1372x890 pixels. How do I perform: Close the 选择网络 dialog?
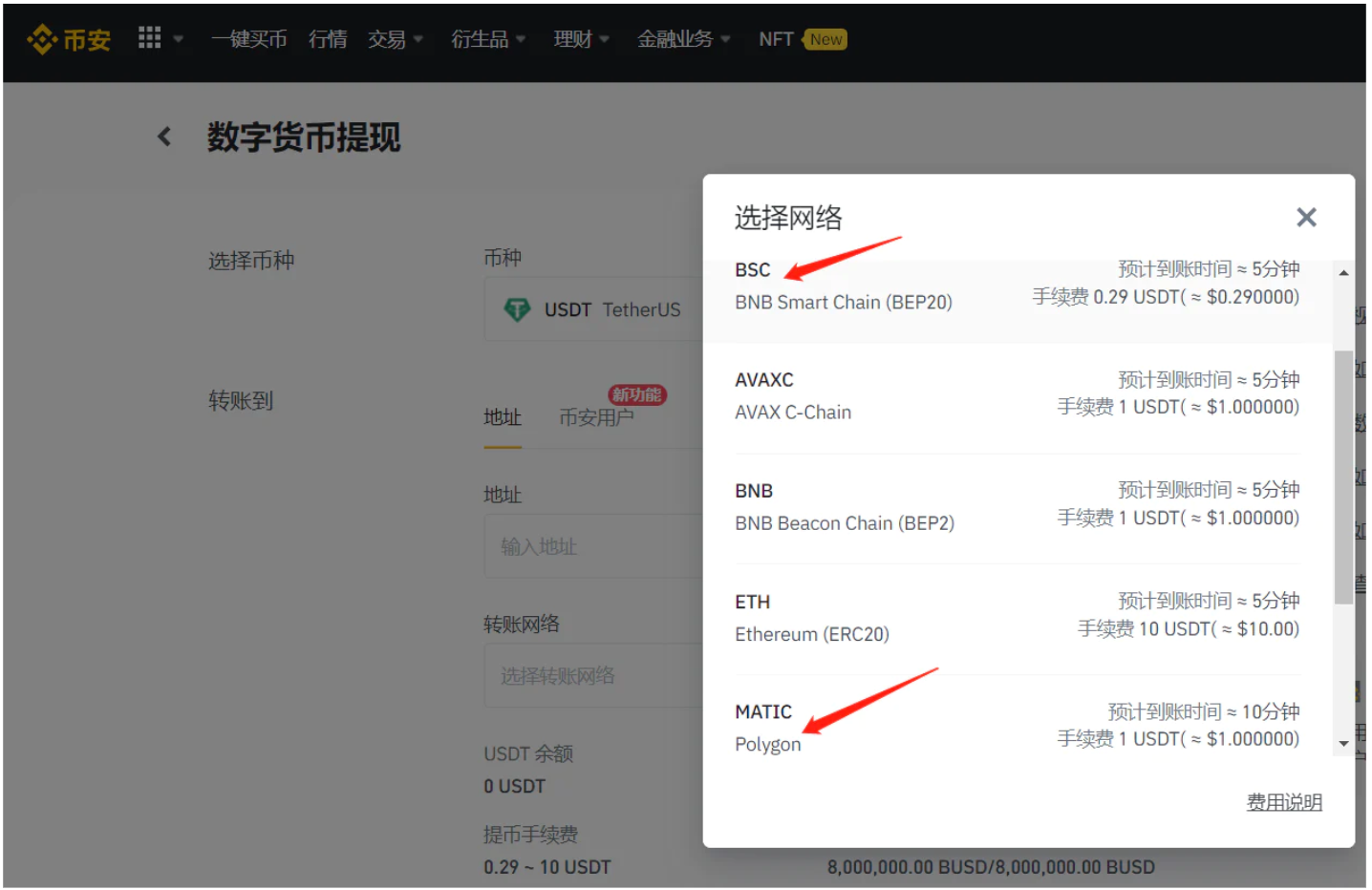1306,218
